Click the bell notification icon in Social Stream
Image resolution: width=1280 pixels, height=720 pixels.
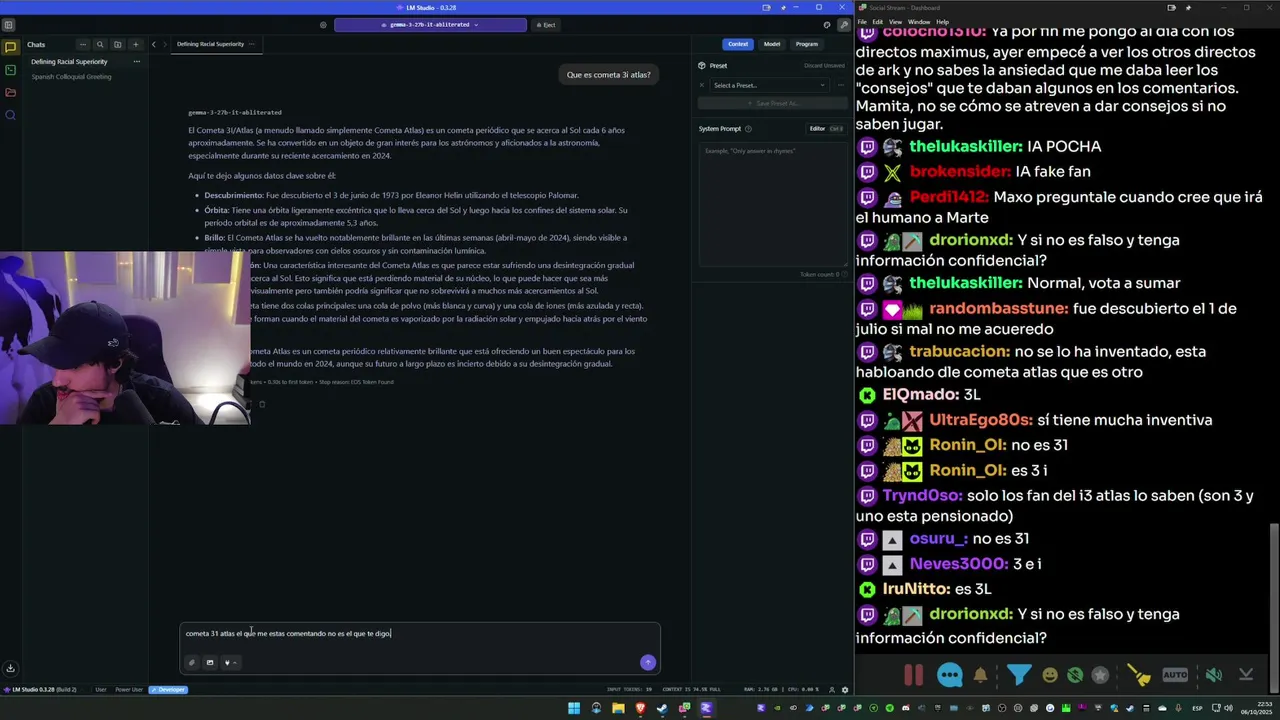tap(981, 675)
